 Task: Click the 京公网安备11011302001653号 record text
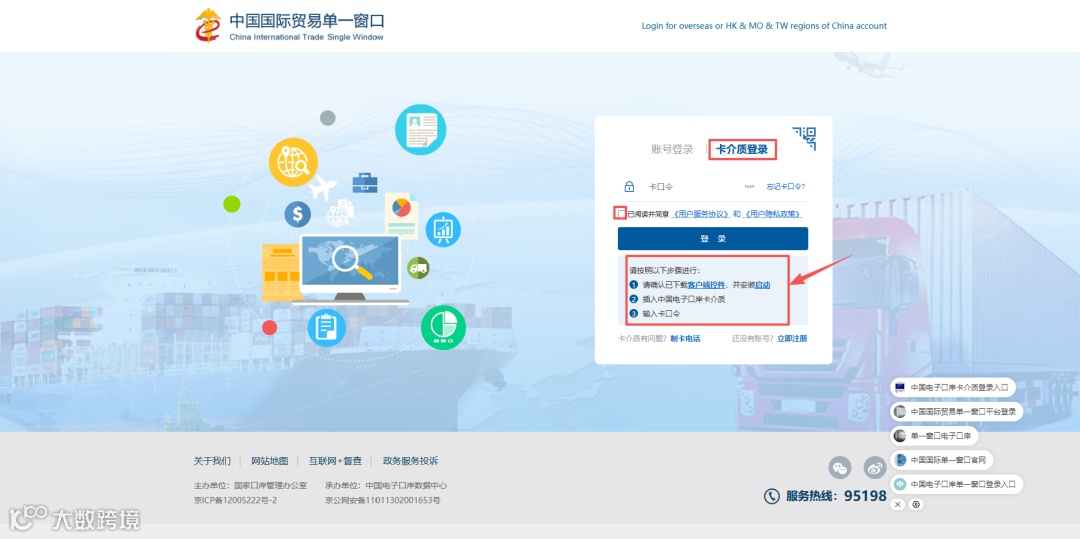382,500
